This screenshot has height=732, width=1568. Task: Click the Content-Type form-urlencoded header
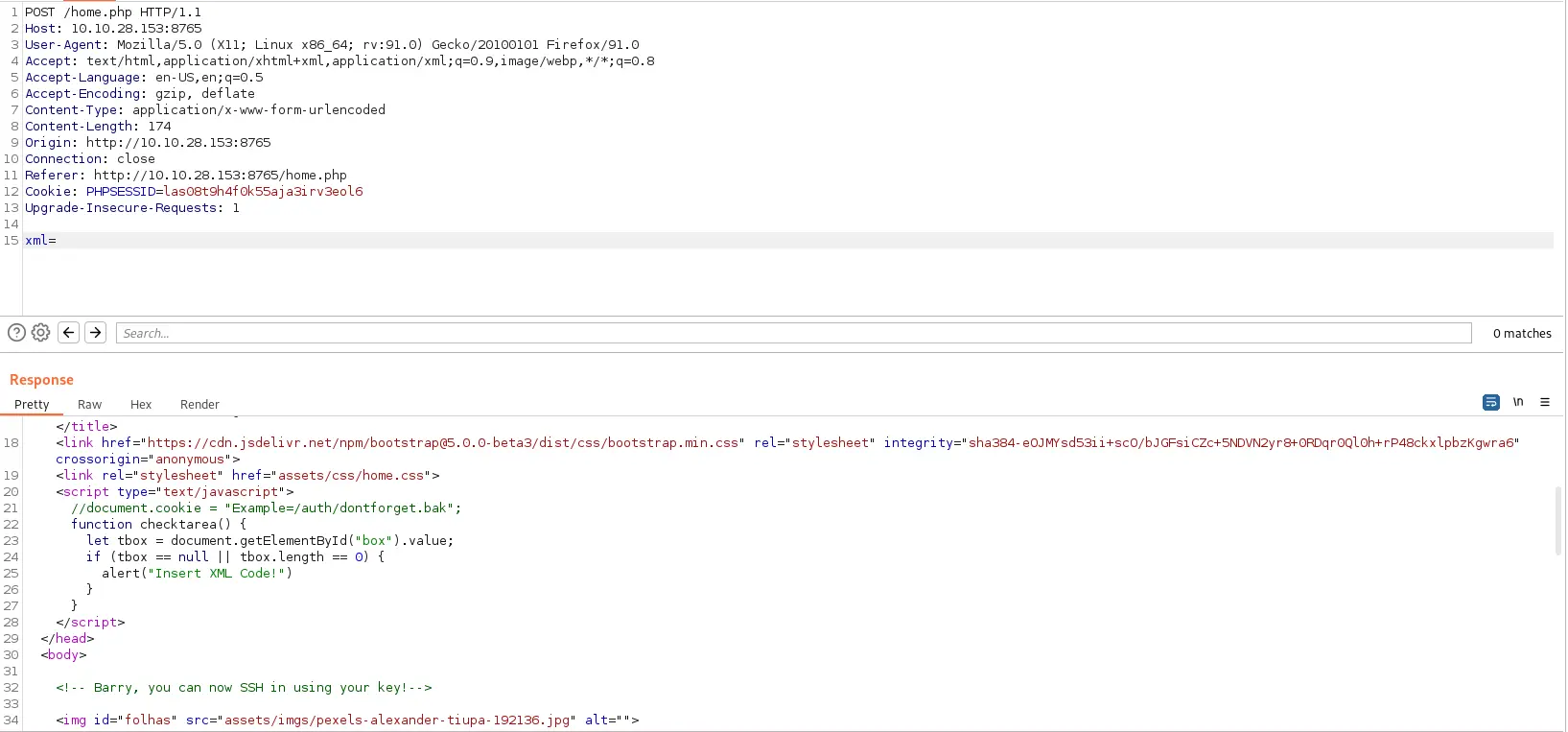(x=205, y=110)
